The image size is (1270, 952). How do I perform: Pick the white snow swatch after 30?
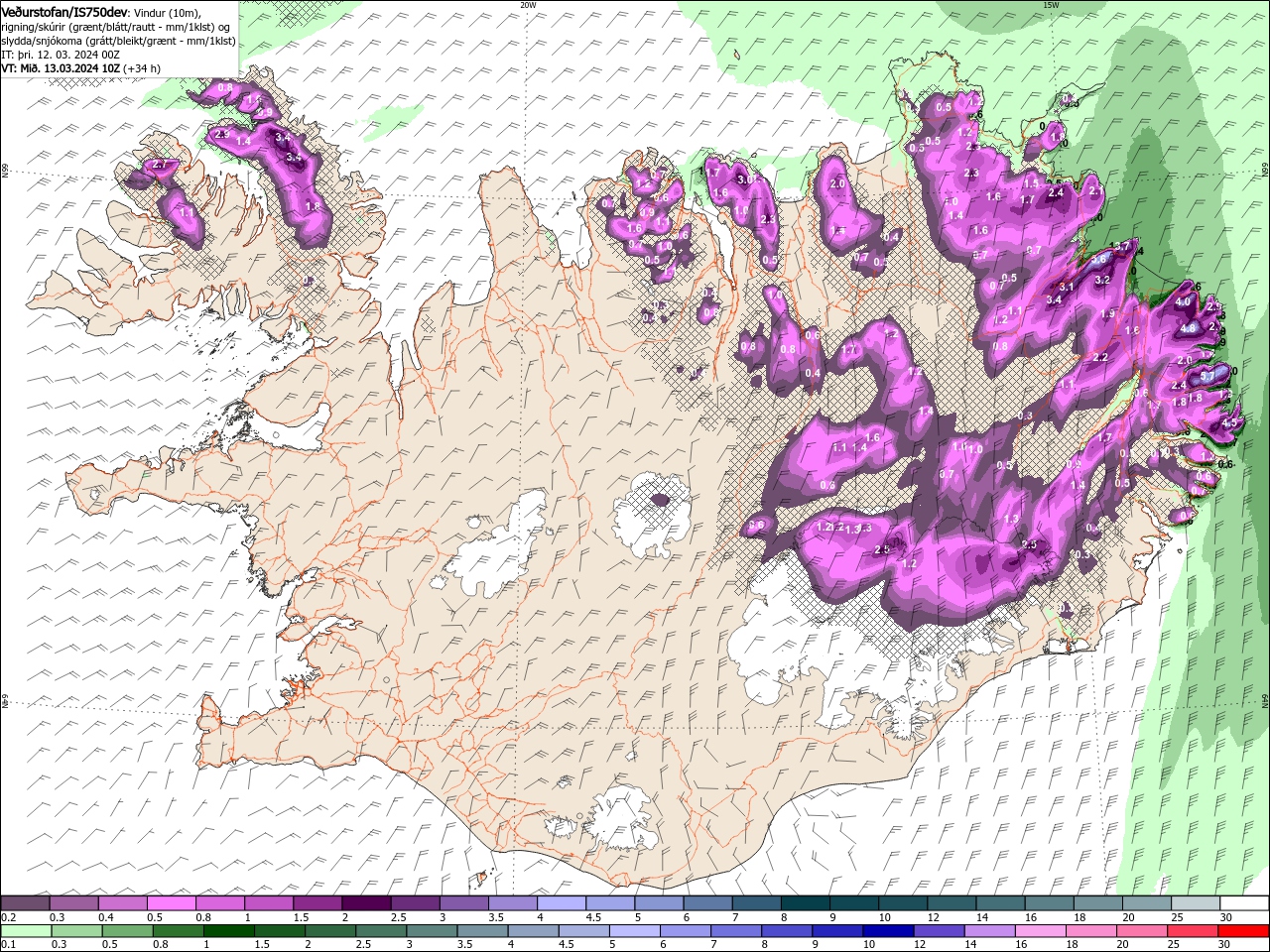coord(1244,903)
